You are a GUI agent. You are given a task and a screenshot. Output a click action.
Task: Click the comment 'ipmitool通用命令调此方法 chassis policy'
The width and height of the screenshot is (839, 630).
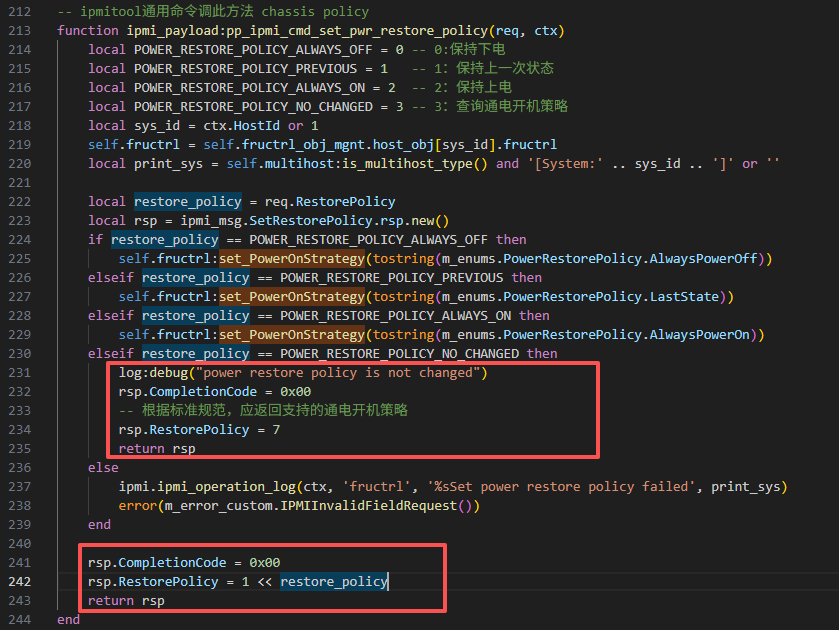pos(224,12)
